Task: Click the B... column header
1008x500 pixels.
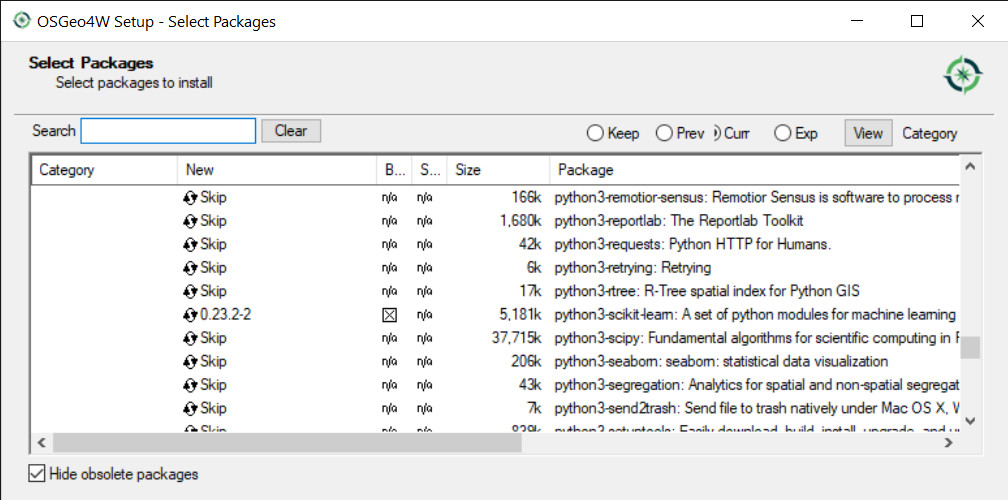Action: [394, 170]
